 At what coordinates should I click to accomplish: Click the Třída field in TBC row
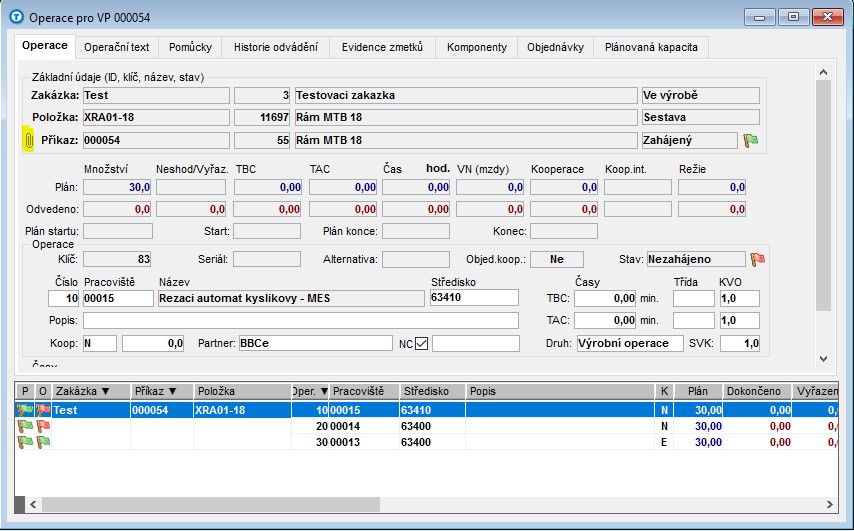694,298
